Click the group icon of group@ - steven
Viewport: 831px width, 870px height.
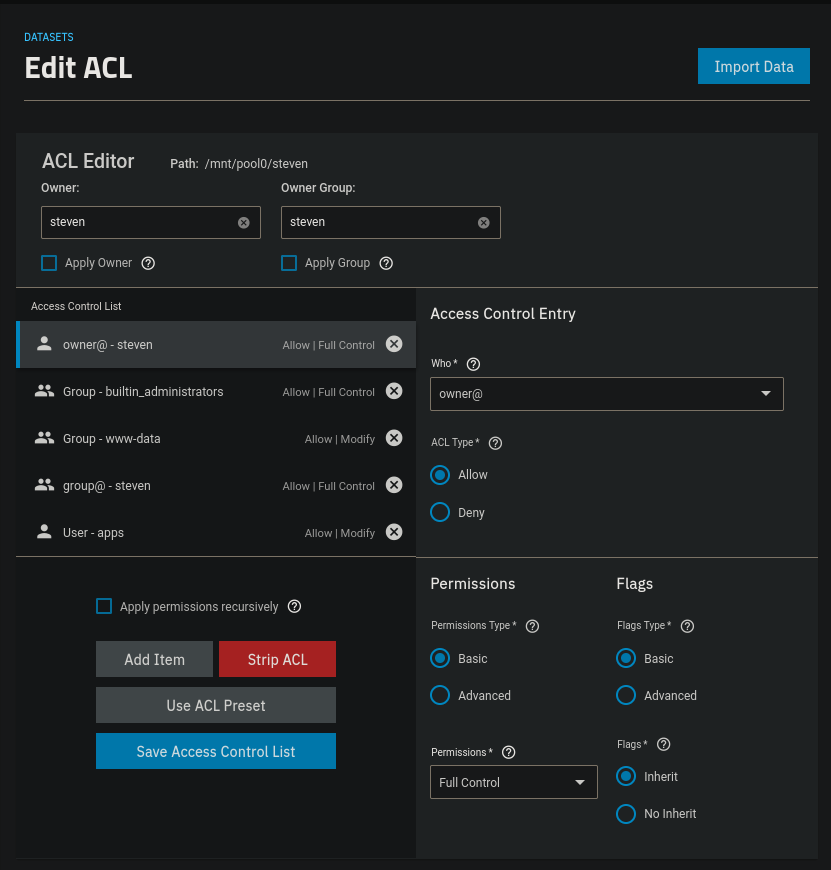click(44, 485)
